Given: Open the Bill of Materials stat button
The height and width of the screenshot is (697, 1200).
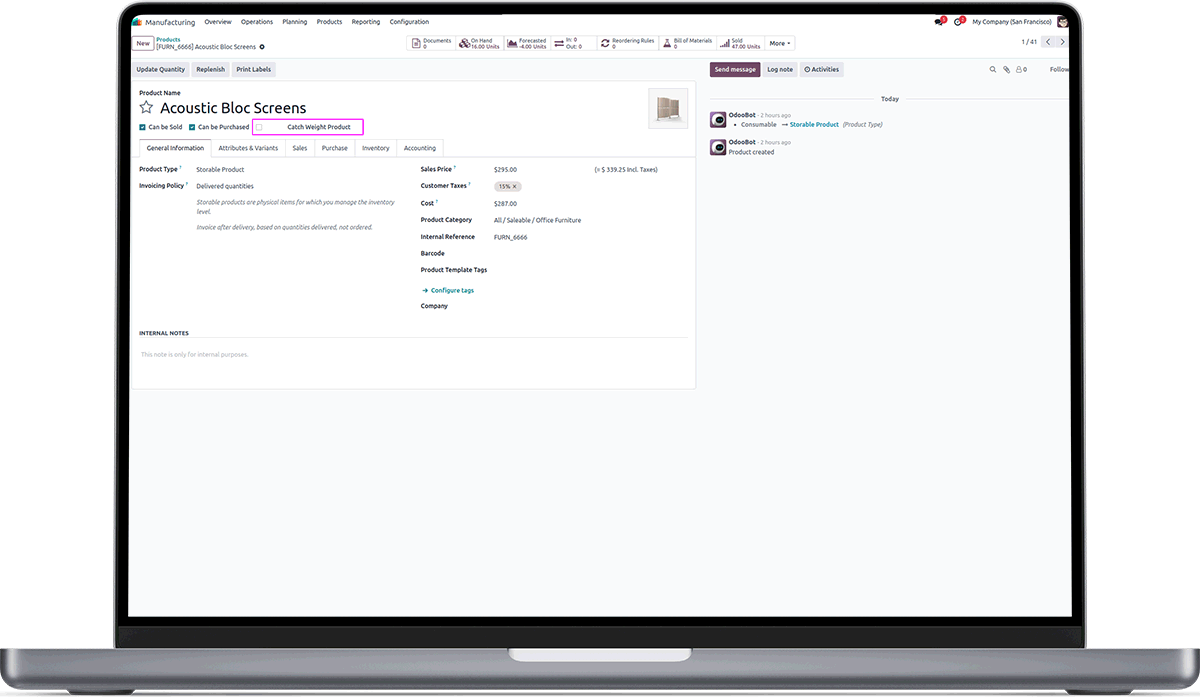Looking at the screenshot, I should pyautogui.click(x=686, y=43).
